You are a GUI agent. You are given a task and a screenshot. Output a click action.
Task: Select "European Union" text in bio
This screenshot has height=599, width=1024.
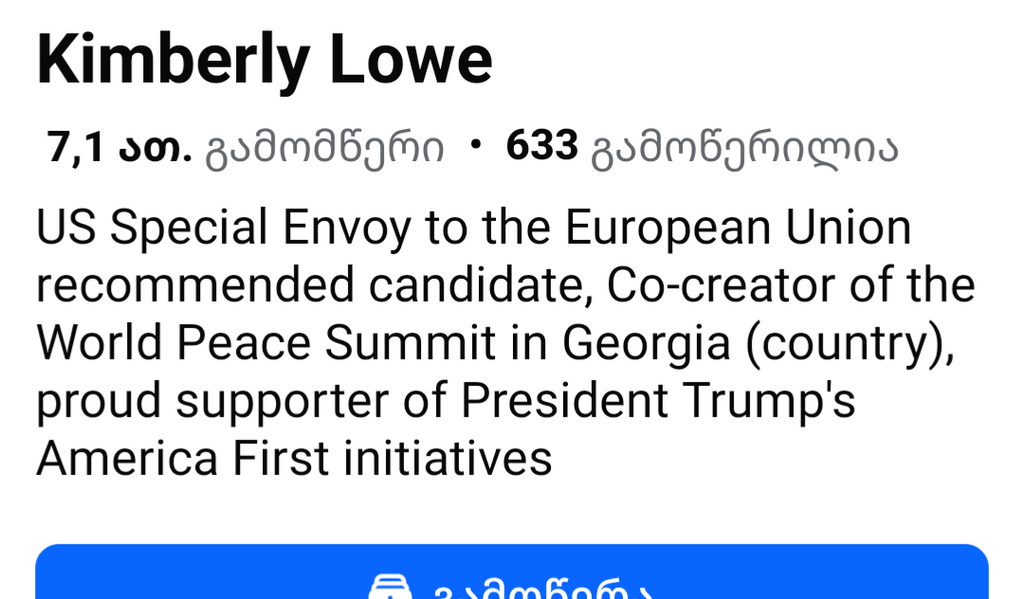click(x=738, y=228)
